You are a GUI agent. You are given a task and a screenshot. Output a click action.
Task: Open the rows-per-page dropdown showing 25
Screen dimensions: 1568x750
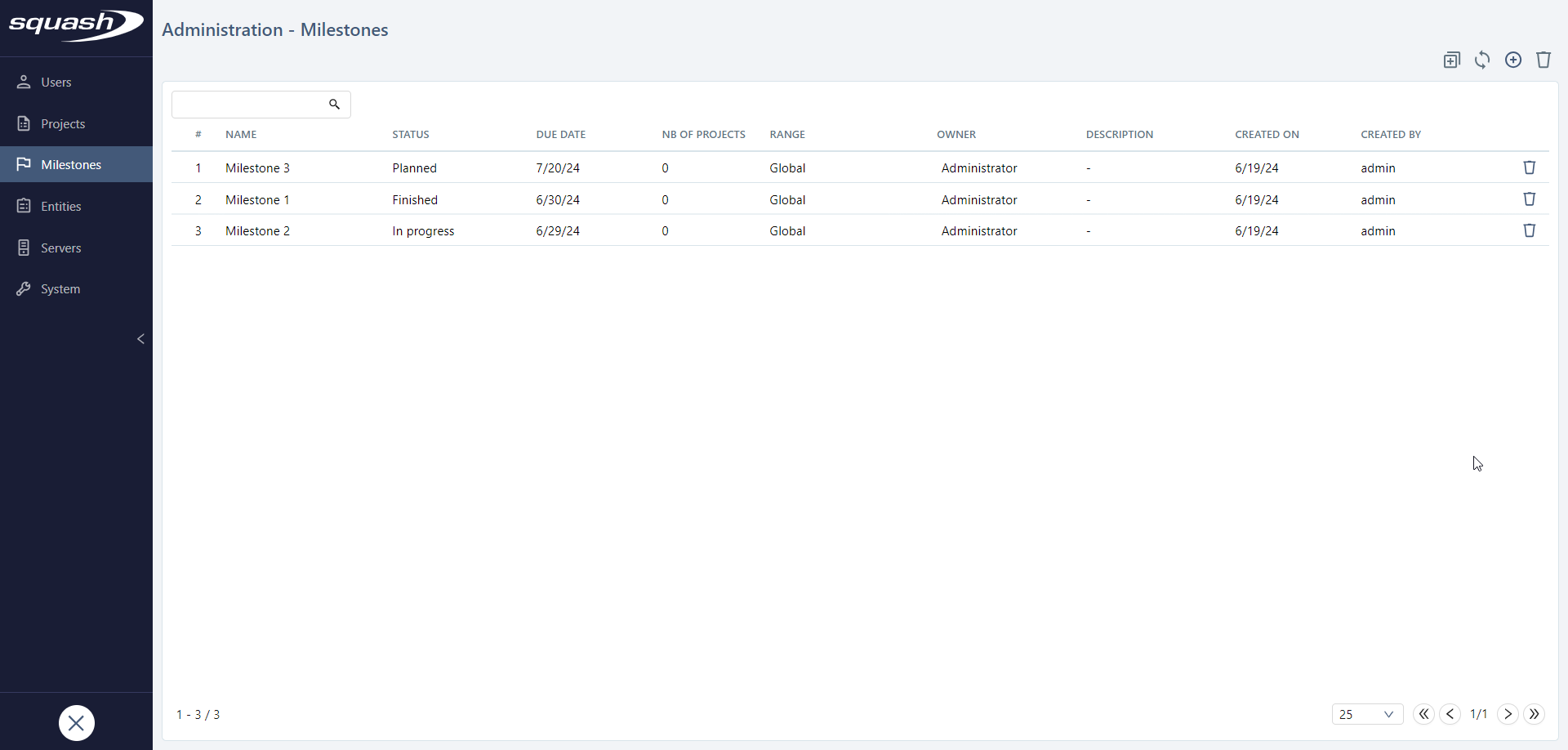click(1366, 714)
